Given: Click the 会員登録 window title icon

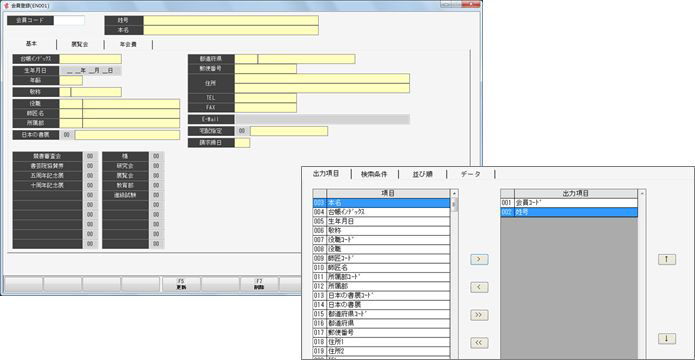Looking at the screenshot, I should pyautogui.click(x=6, y=6).
